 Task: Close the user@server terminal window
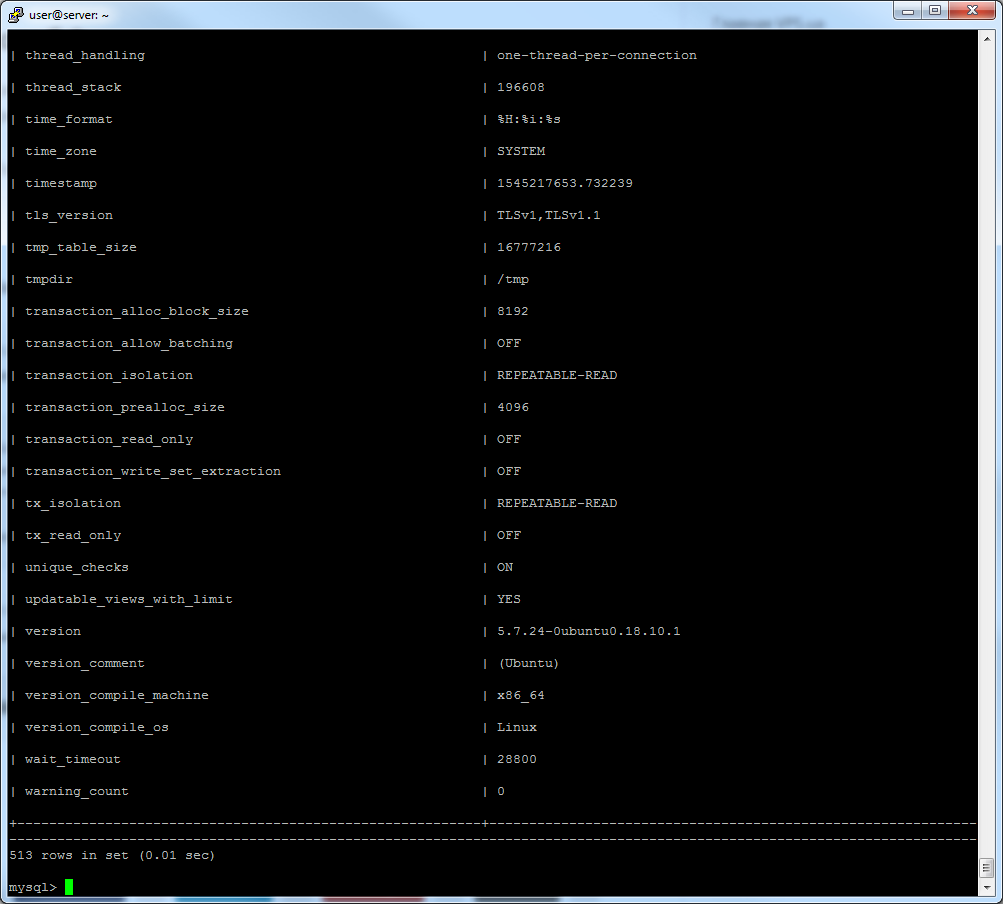pos(972,11)
